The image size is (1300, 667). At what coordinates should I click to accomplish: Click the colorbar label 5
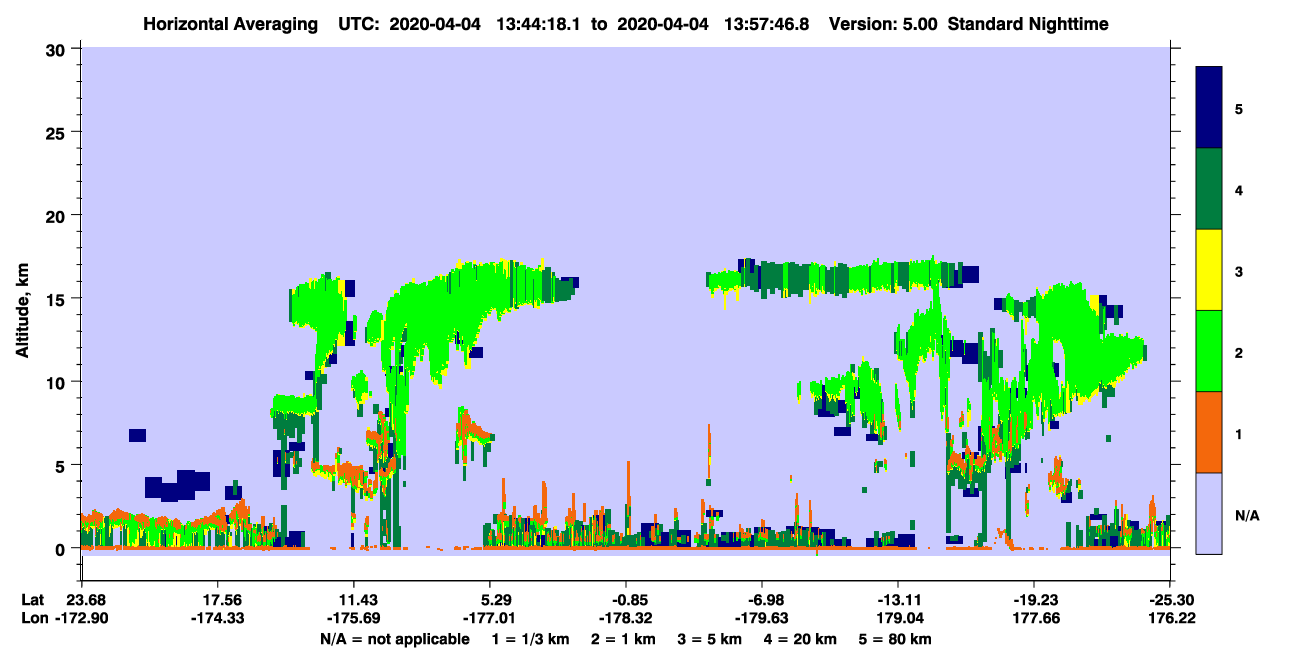(x=1239, y=108)
